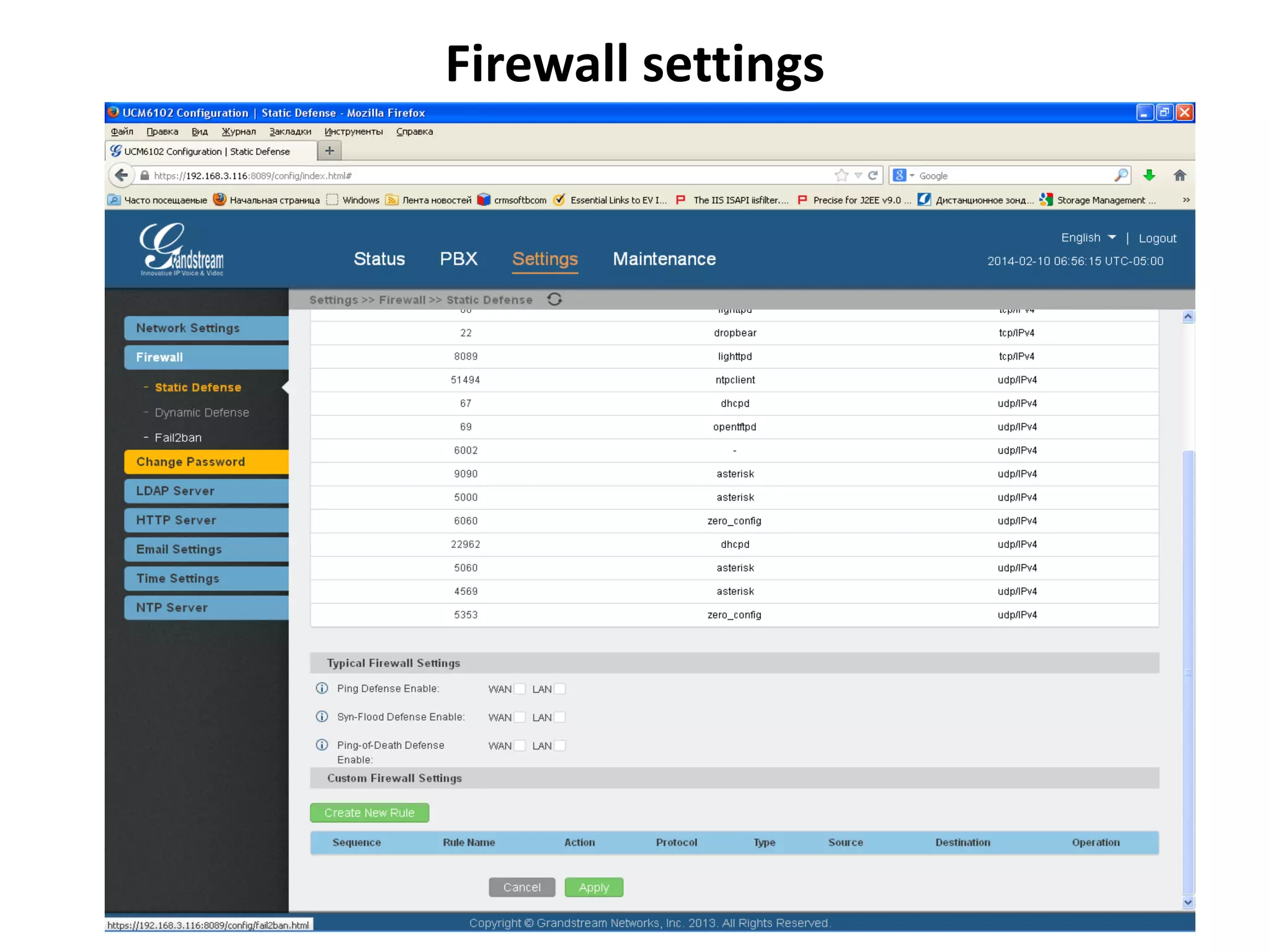Image resolution: width=1270 pixels, height=952 pixels.
Task: Switch to the Status tab
Action: [x=379, y=259]
